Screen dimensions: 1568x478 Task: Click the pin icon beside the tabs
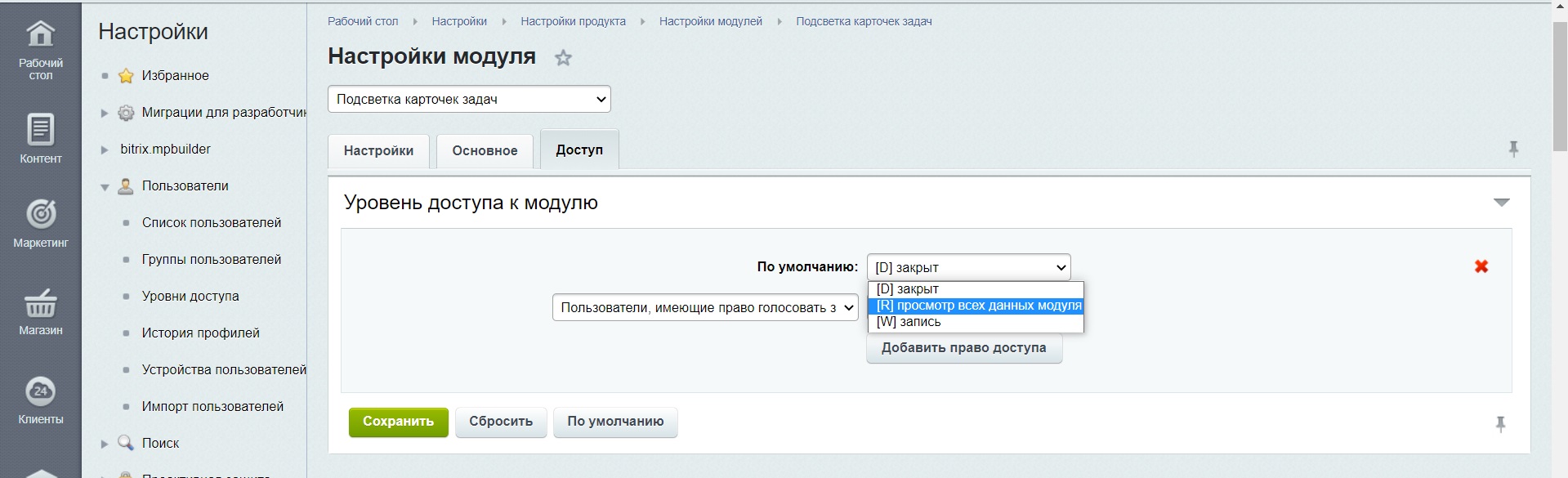[1512, 150]
